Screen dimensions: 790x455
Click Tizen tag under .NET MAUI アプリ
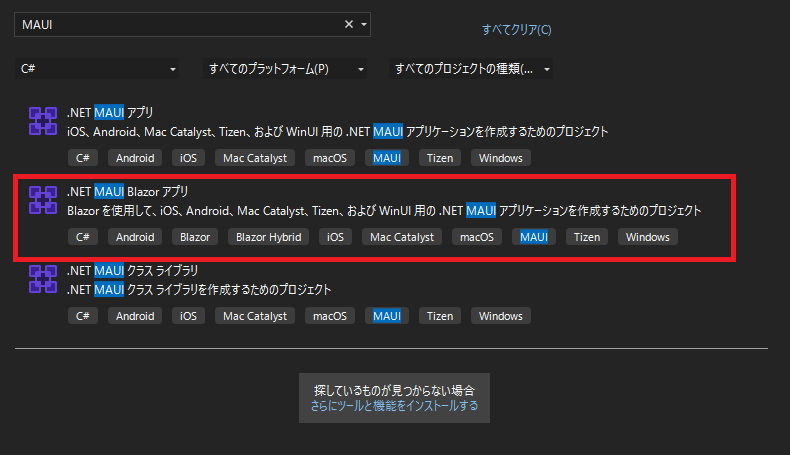pos(440,158)
